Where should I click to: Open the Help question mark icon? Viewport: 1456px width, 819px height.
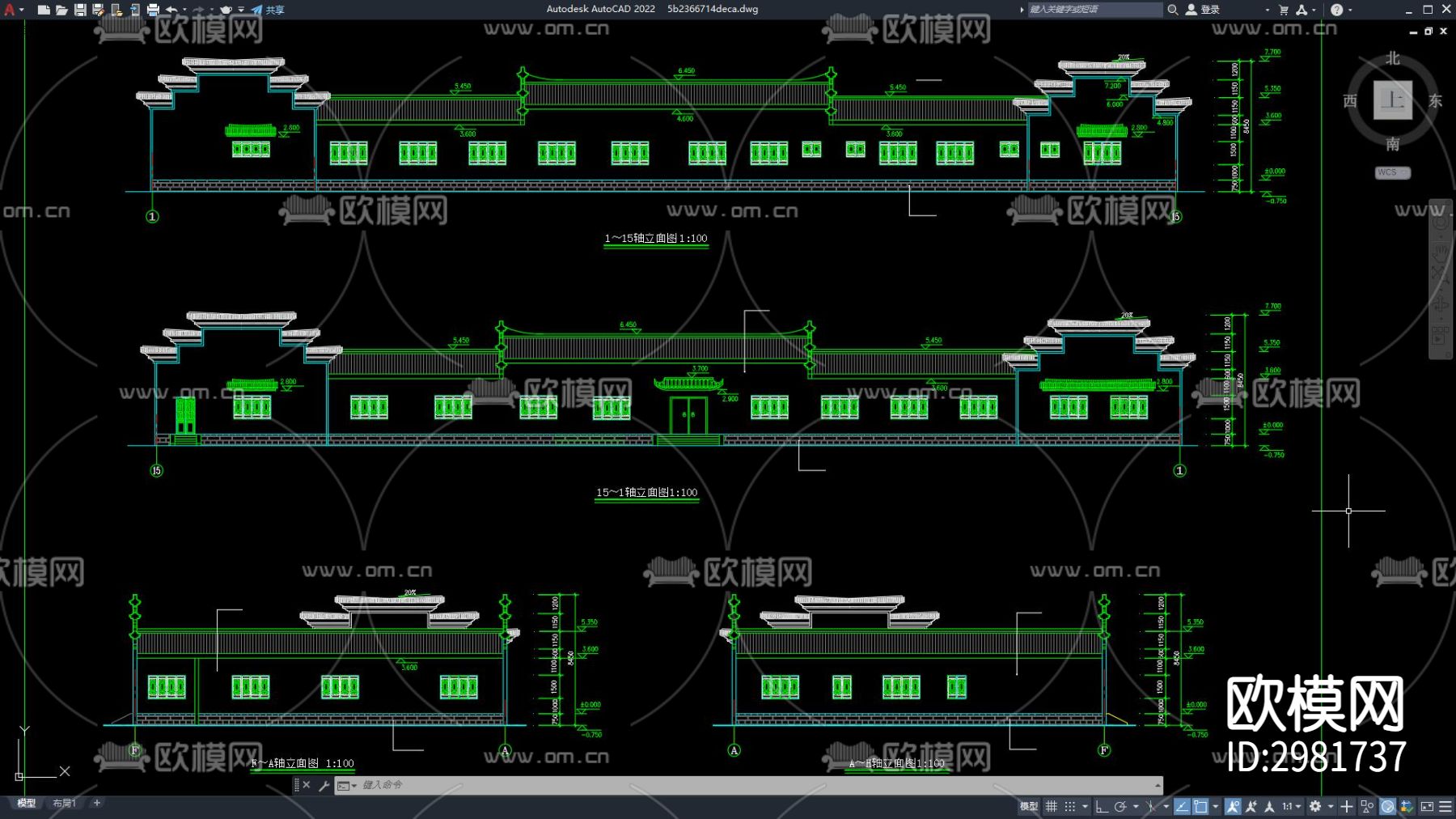coord(1336,10)
